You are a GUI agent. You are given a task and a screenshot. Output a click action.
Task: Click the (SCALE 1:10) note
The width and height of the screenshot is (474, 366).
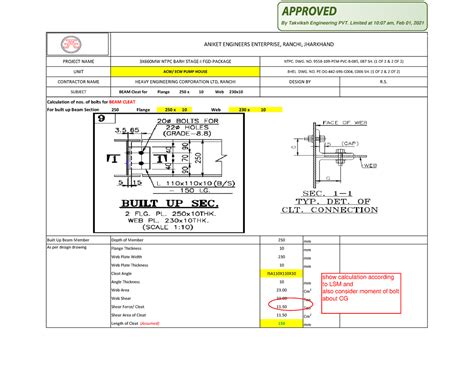tap(168, 227)
